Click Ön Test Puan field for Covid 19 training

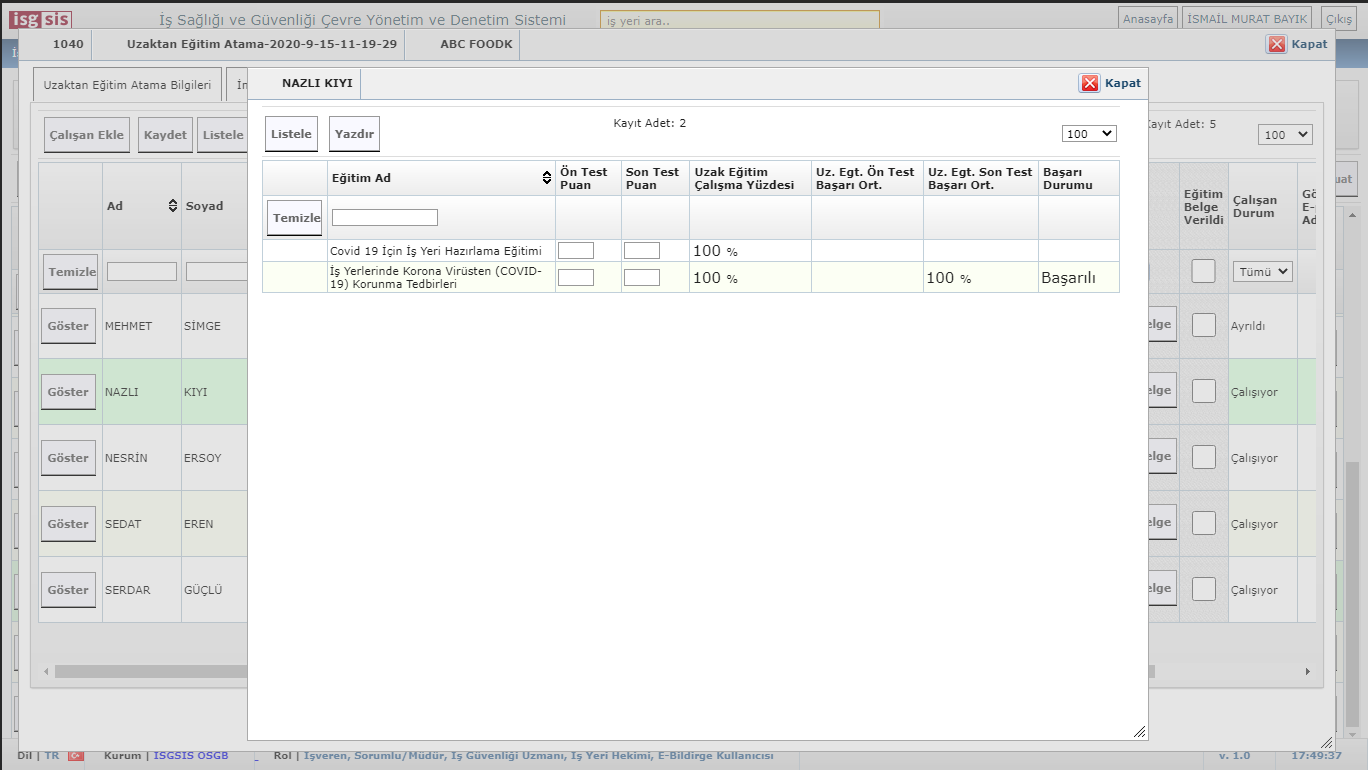click(x=576, y=250)
